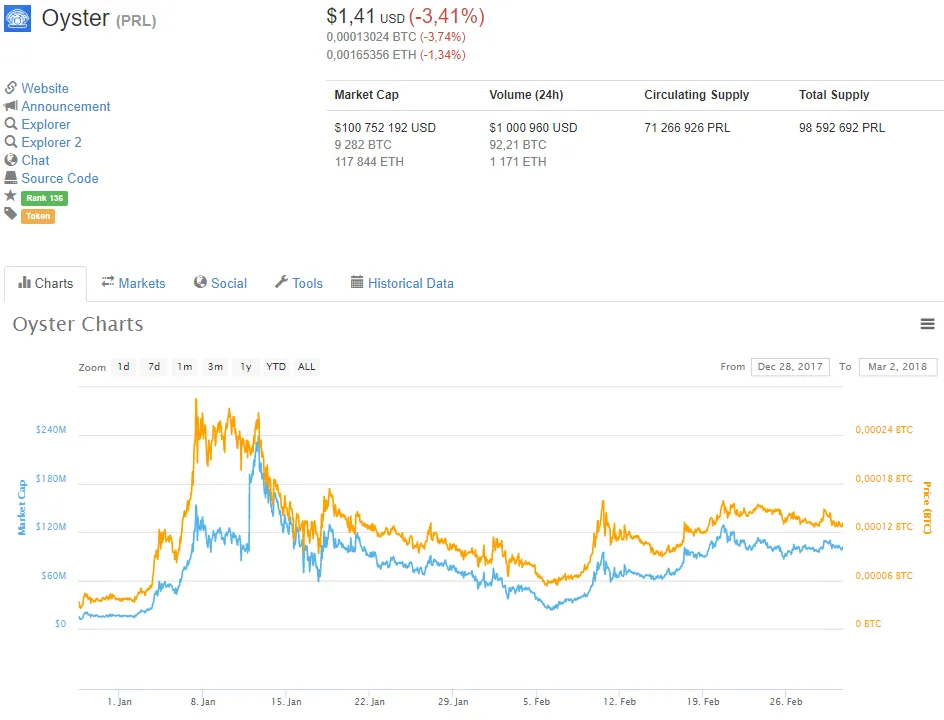Click the Price (BTC) axis label
This screenshot has height=720, width=944.
pos(927,507)
